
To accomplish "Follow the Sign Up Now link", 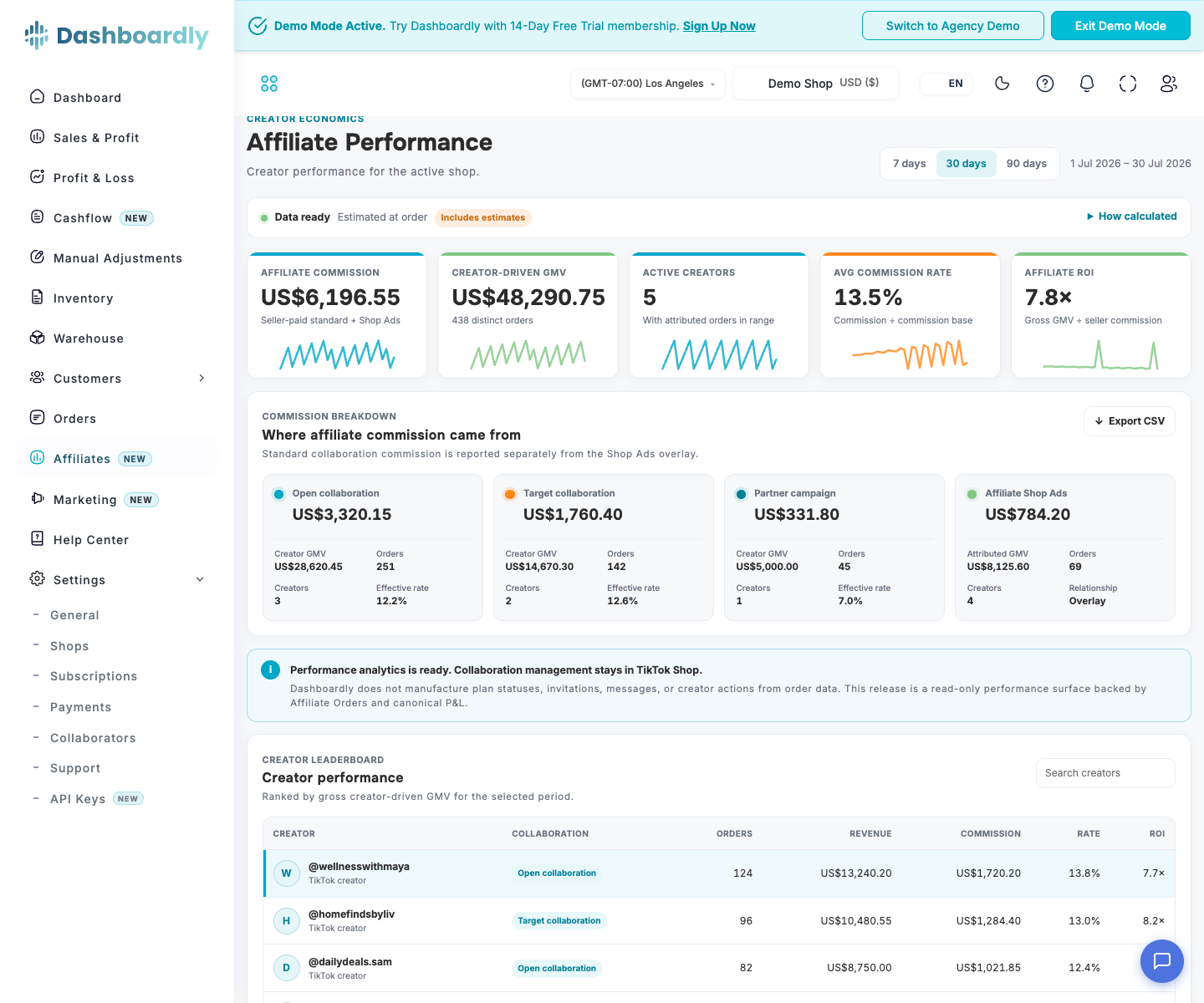I will tap(719, 26).
